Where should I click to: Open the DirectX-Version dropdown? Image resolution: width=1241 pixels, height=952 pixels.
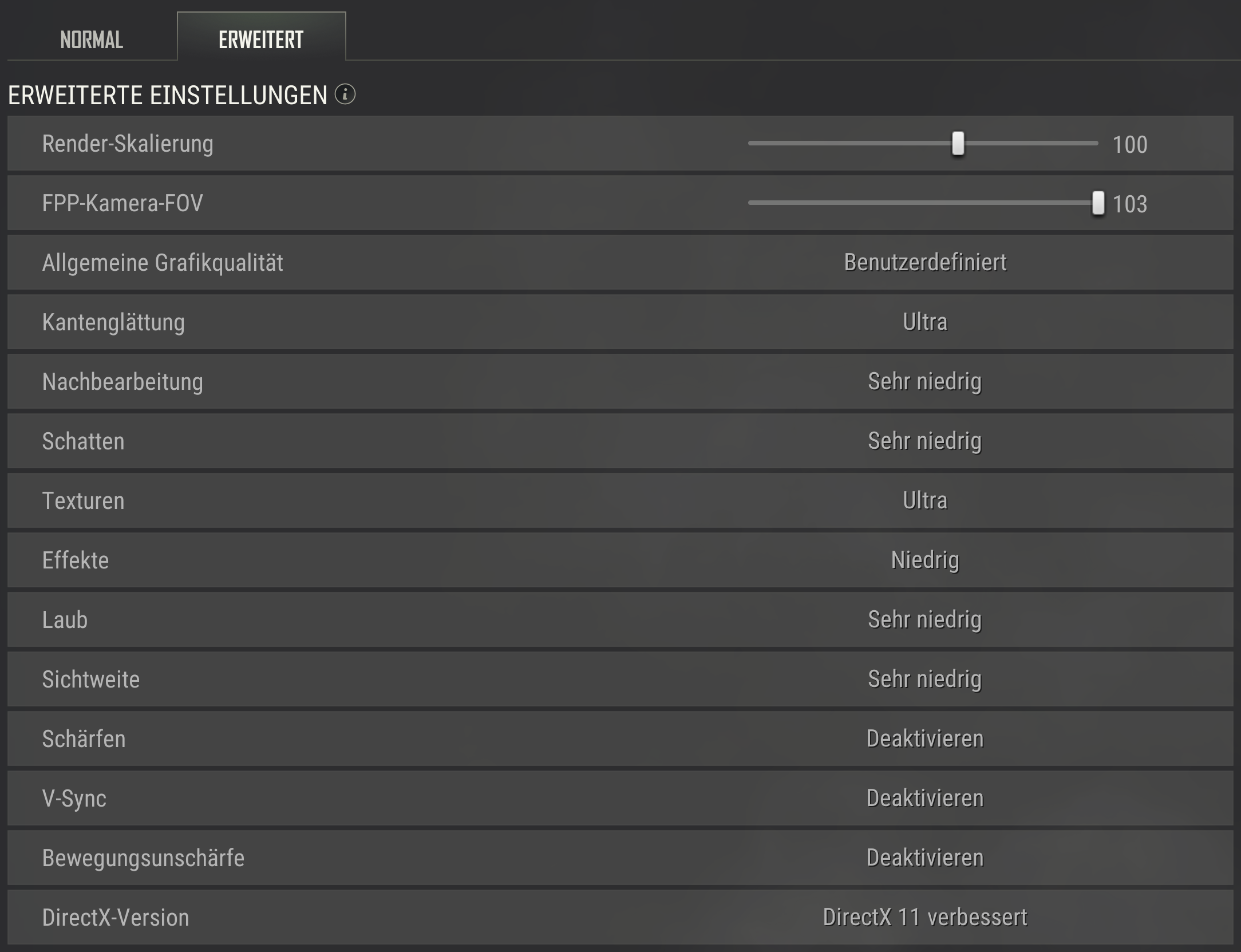925,917
